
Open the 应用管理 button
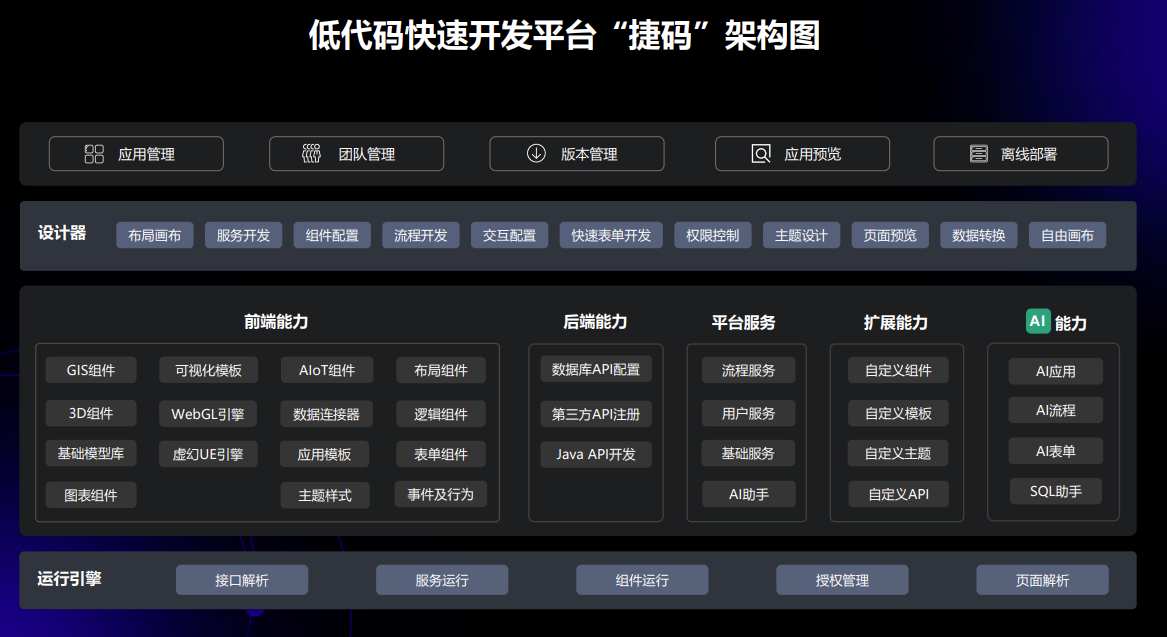click(x=136, y=154)
